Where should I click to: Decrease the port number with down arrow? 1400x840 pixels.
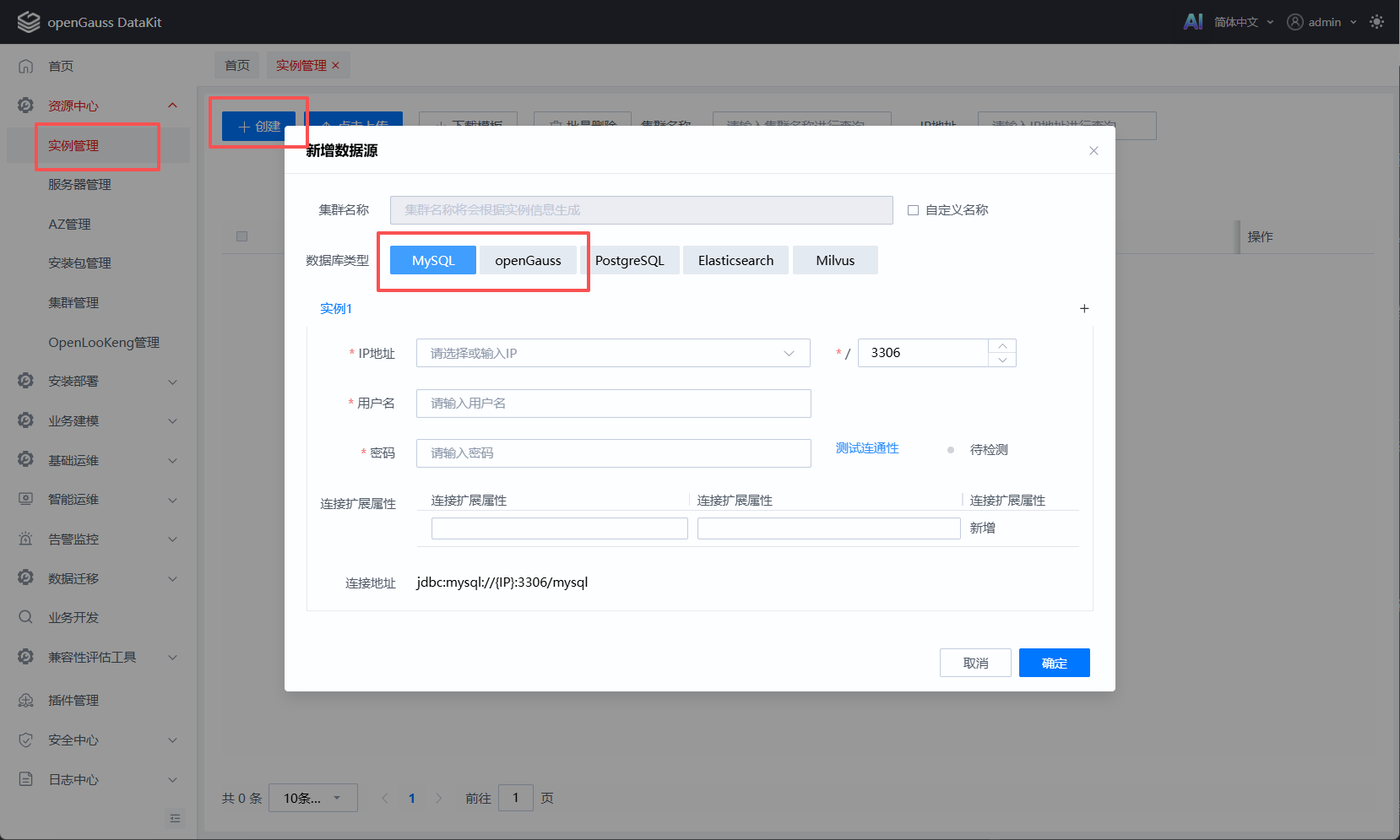click(x=1002, y=360)
